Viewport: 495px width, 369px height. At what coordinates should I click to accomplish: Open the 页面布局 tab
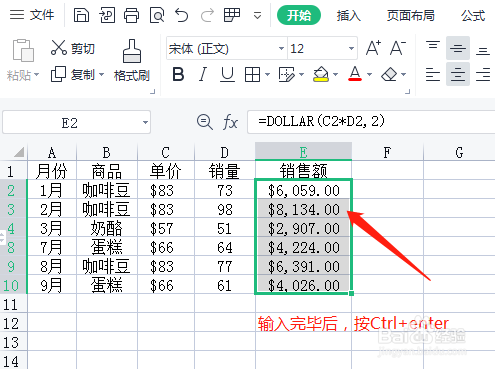pyautogui.click(x=411, y=15)
